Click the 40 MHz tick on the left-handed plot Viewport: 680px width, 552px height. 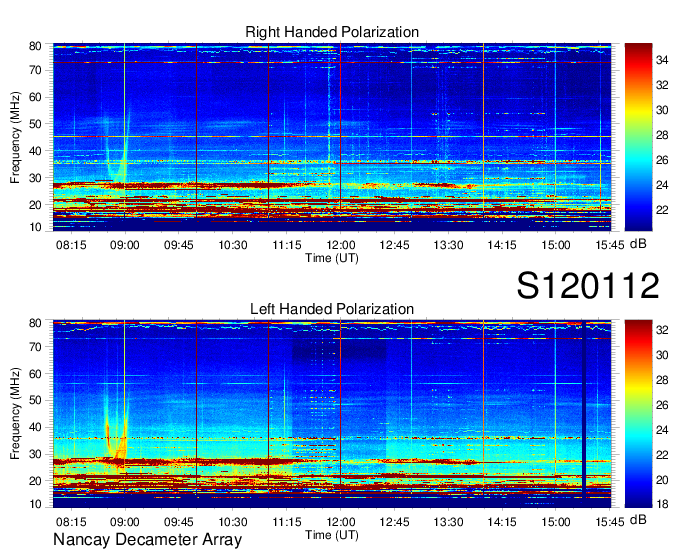pos(35,428)
